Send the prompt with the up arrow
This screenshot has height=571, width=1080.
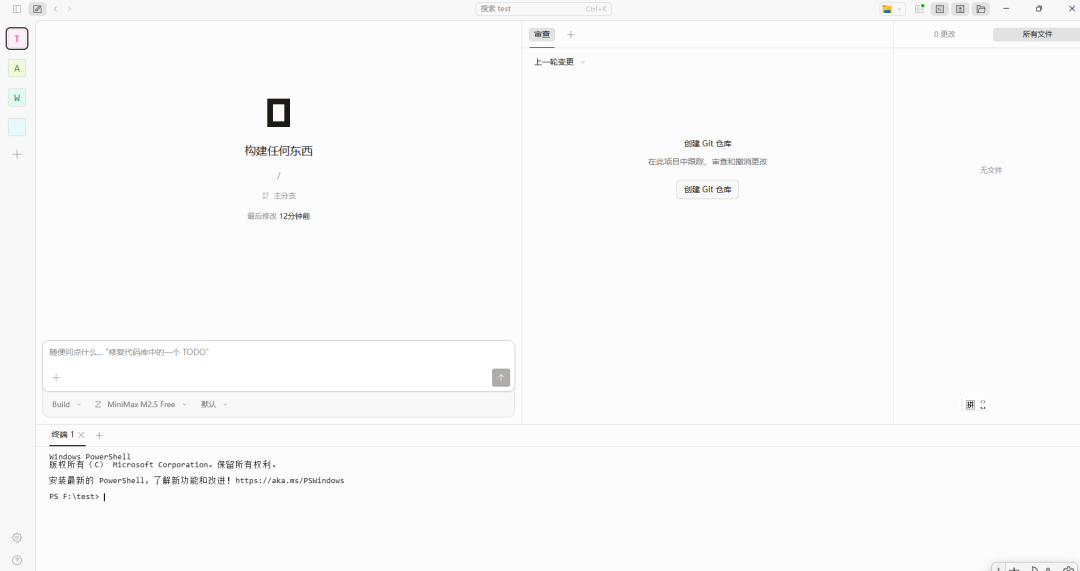pos(501,377)
